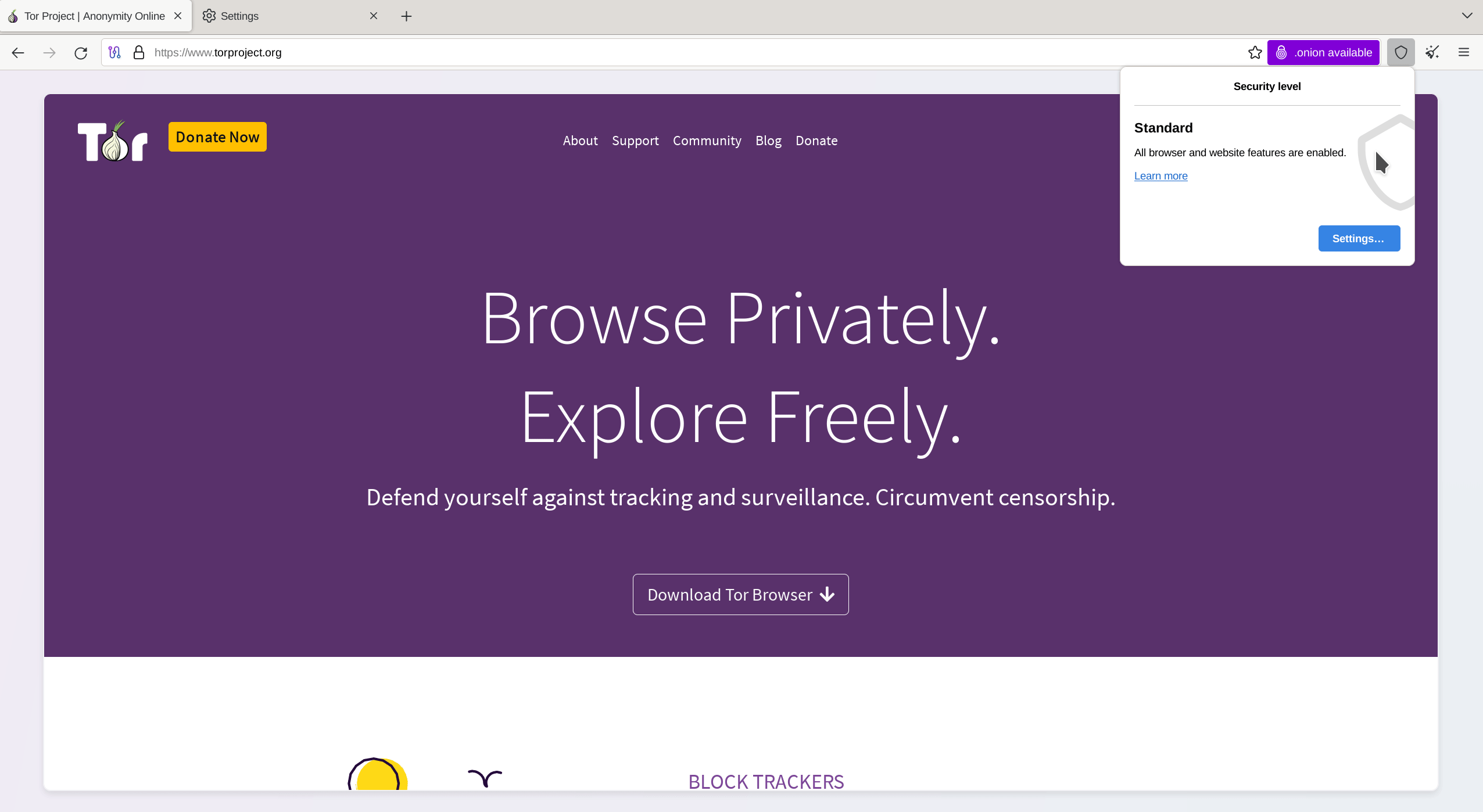Click the Learn more link
Viewport: 1483px width, 812px height.
(x=1160, y=176)
